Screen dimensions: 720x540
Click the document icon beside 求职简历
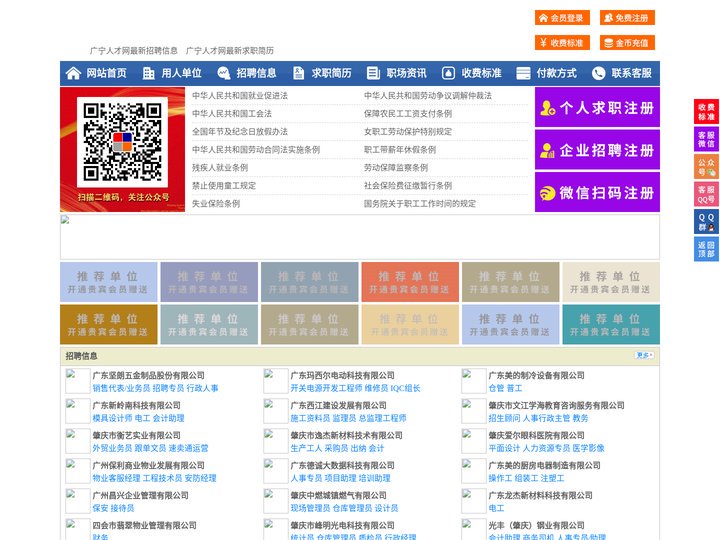point(298,73)
